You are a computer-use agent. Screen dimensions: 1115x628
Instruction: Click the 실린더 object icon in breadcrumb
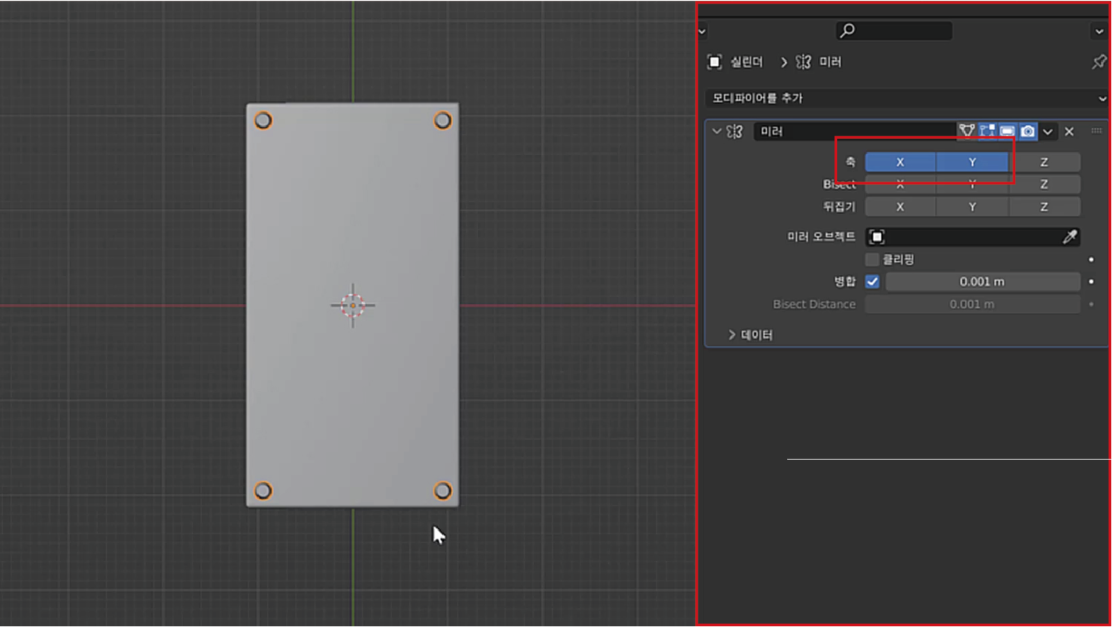715,62
